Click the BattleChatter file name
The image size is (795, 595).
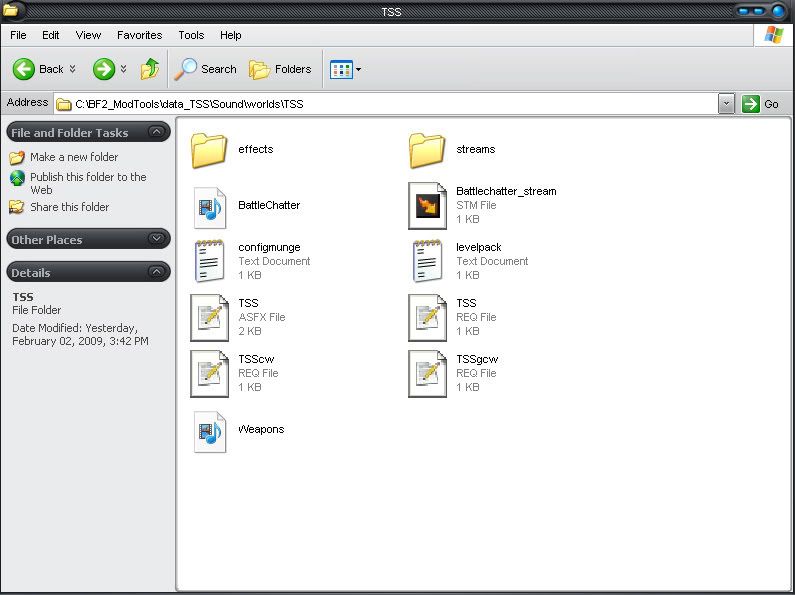coord(269,205)
